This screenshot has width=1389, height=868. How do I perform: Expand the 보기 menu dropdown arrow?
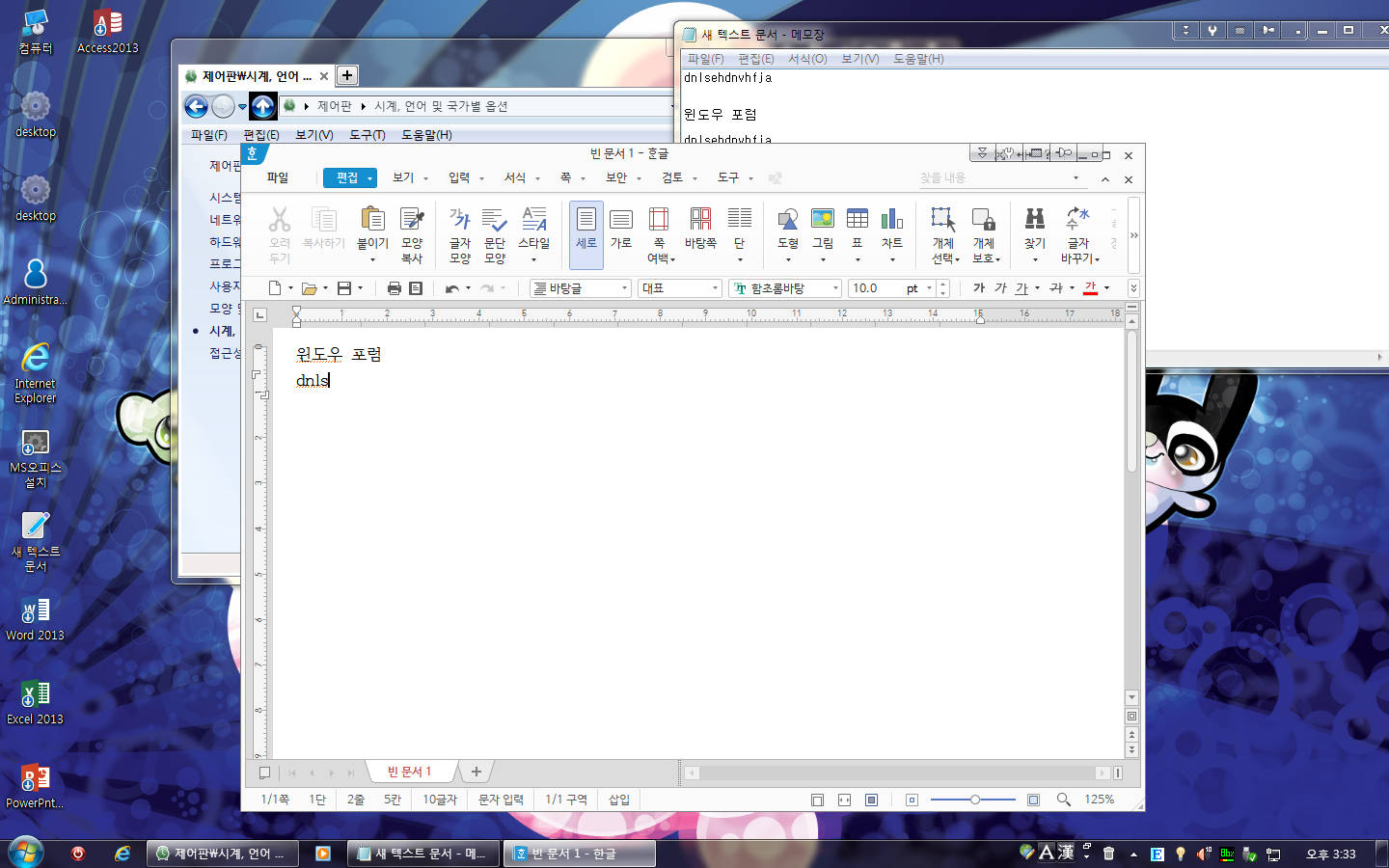(425, 178)
